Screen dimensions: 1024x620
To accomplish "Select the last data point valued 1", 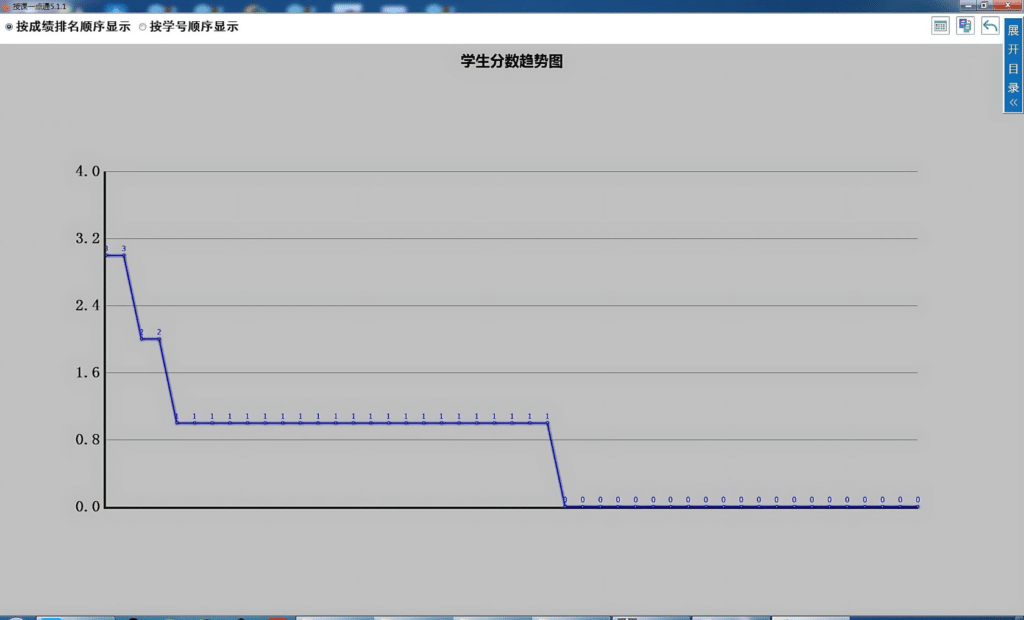I will tap(547, 422).
